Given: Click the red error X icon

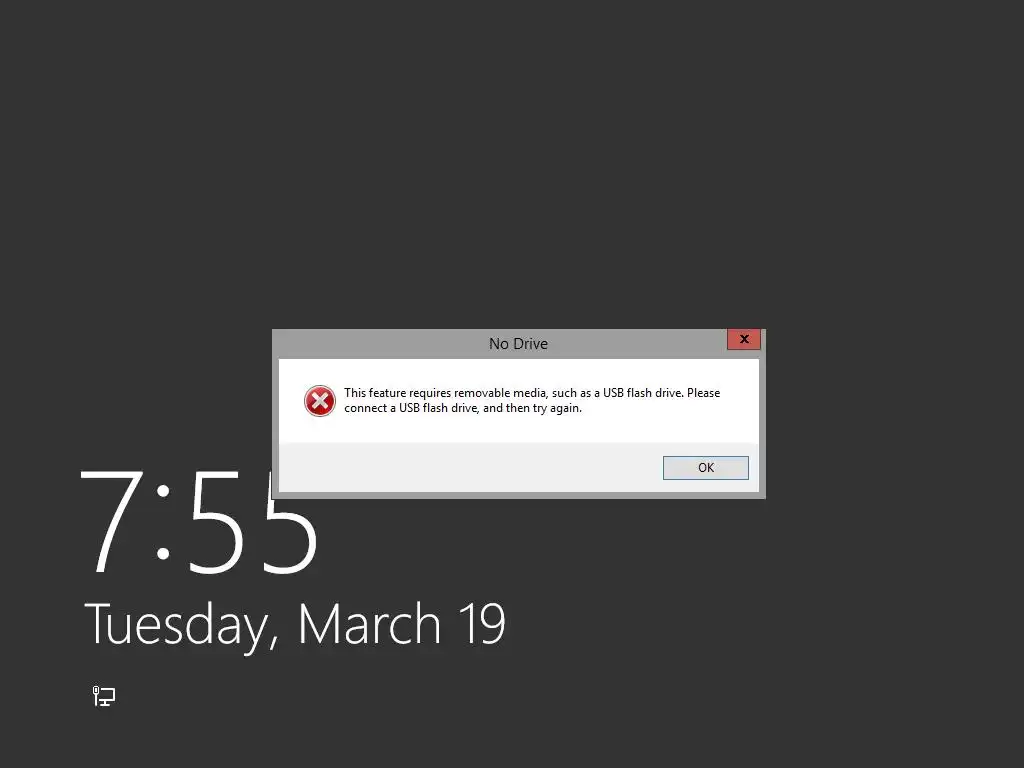Looking at the screenshot, I should coord(320,401).
